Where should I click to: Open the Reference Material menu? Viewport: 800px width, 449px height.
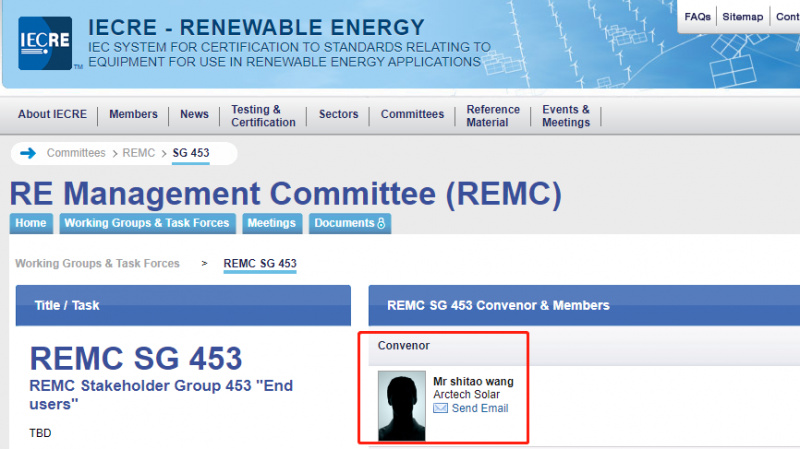[493, 116]
